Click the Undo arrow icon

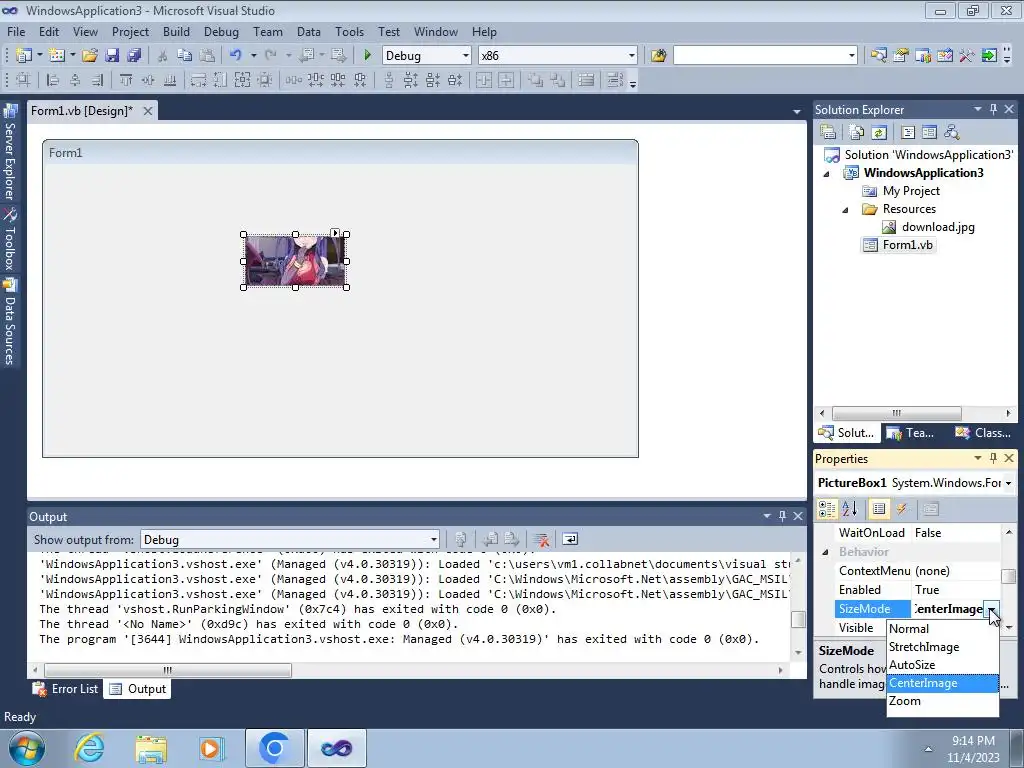(x=236, y=56)
